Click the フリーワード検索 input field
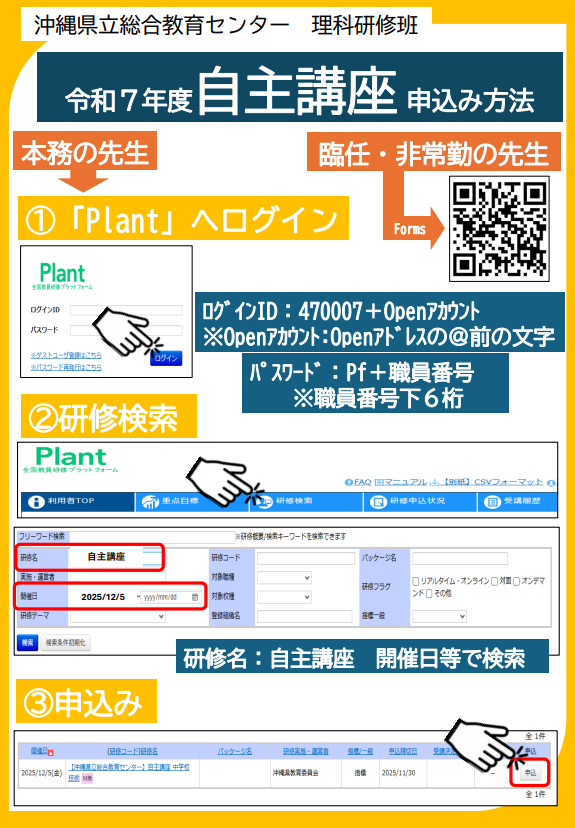The width and height of the screenshot is (575, 828). (152, 537)
